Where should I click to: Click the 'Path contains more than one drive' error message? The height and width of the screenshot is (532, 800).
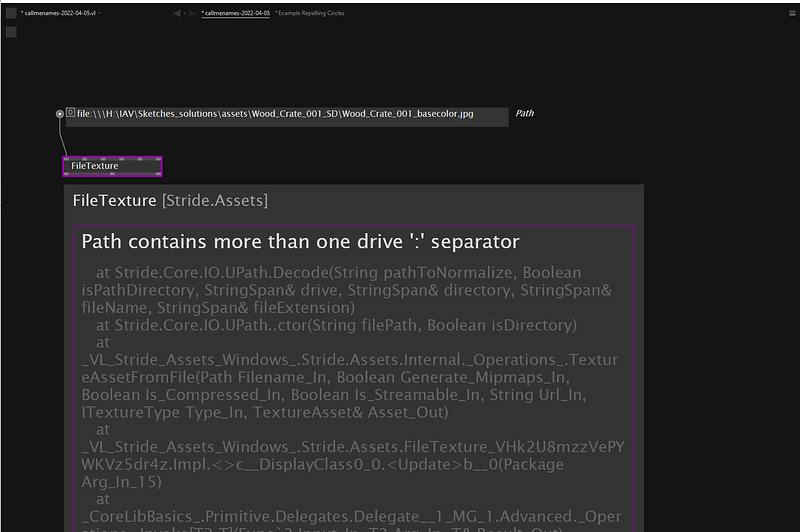click(x=301, y=241)
